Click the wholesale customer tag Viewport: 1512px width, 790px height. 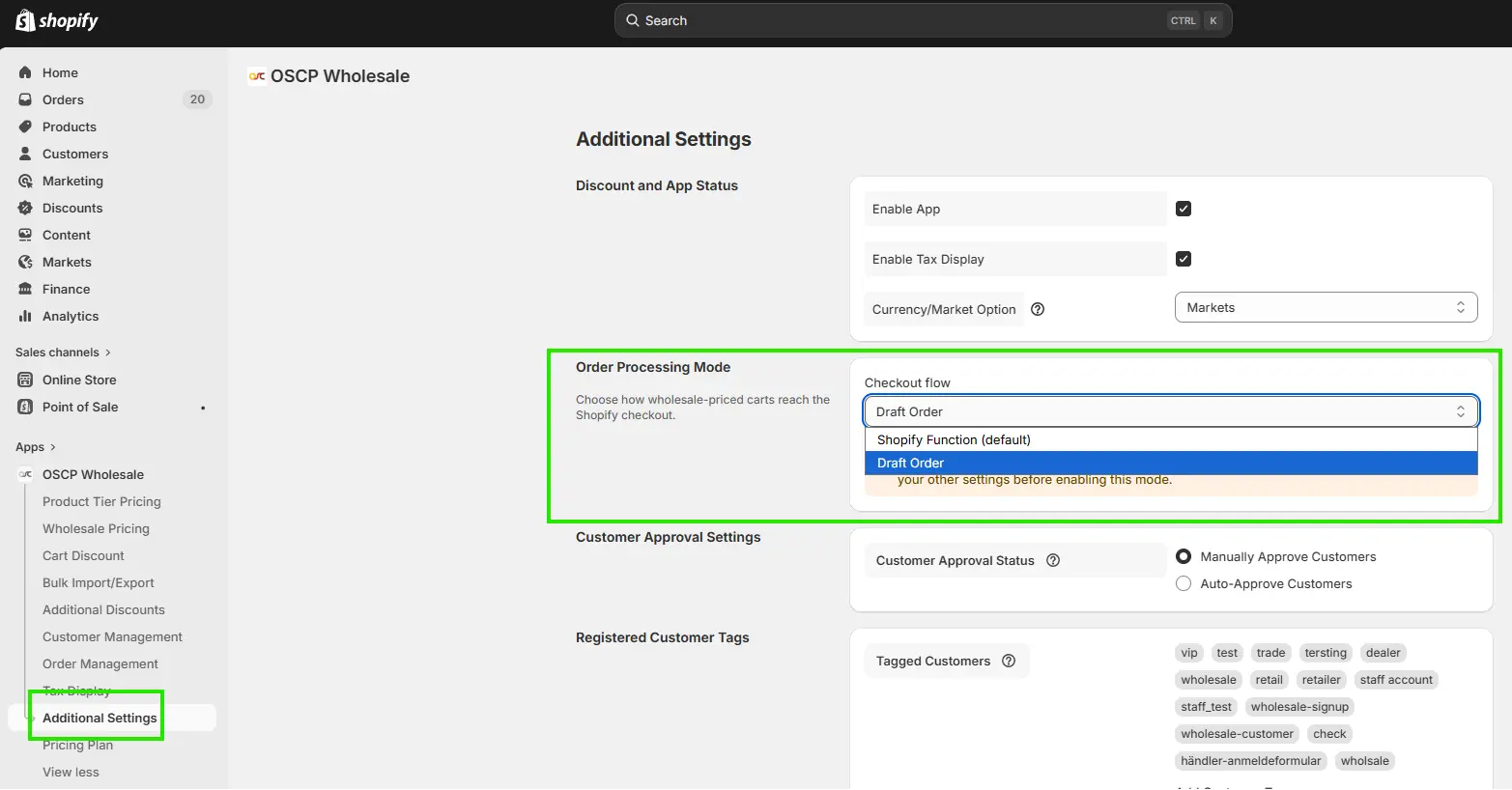(1209, 680)
